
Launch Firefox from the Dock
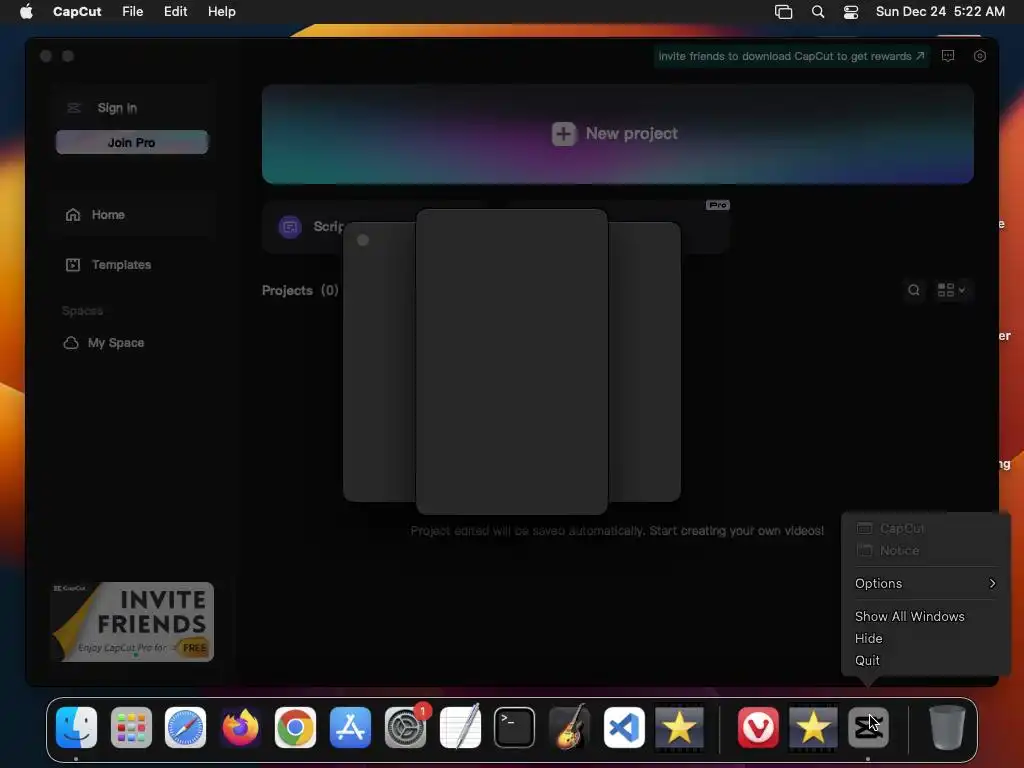point(240,727)
